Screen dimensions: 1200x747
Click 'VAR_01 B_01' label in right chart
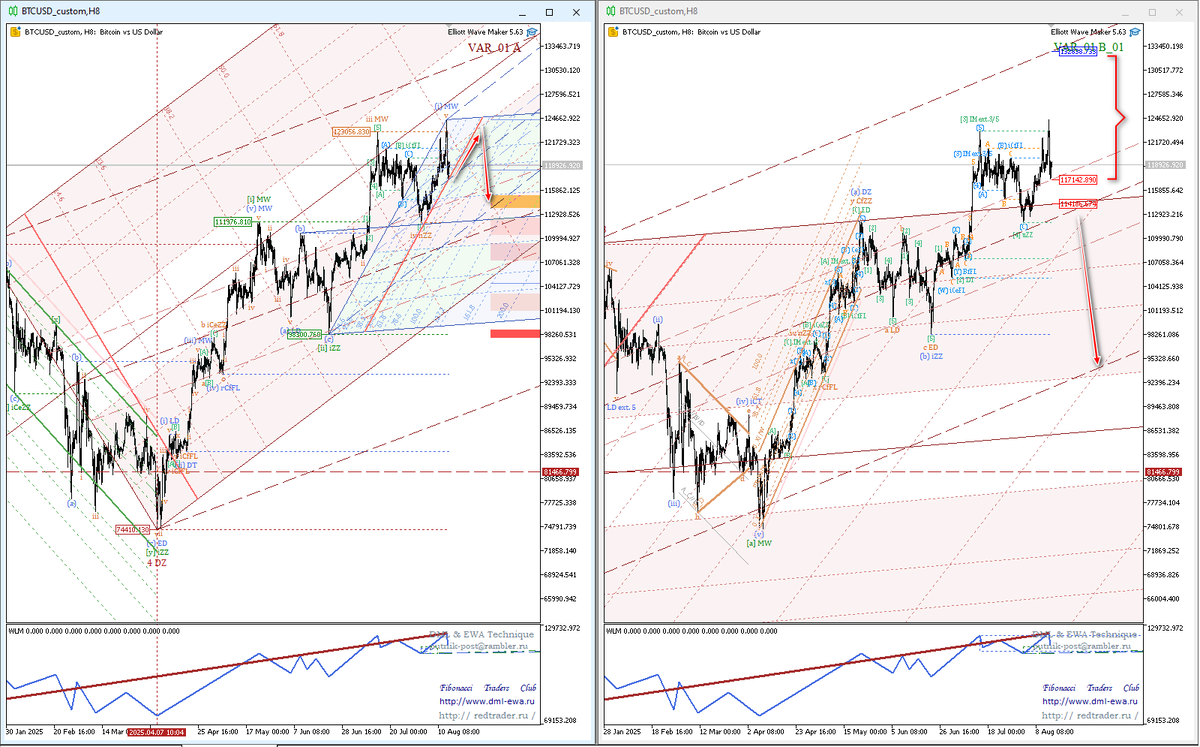tap(1089, 47)
